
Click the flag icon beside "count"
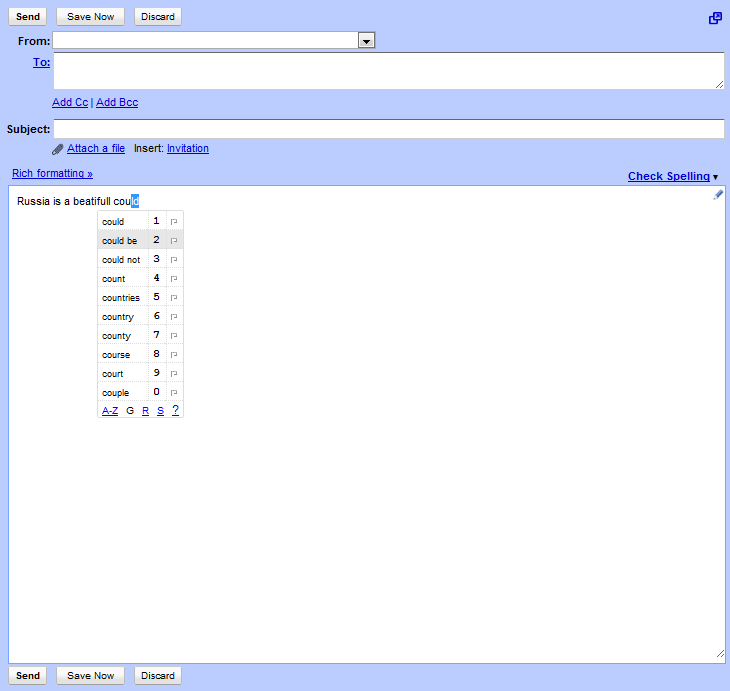[x=174, y=279]
